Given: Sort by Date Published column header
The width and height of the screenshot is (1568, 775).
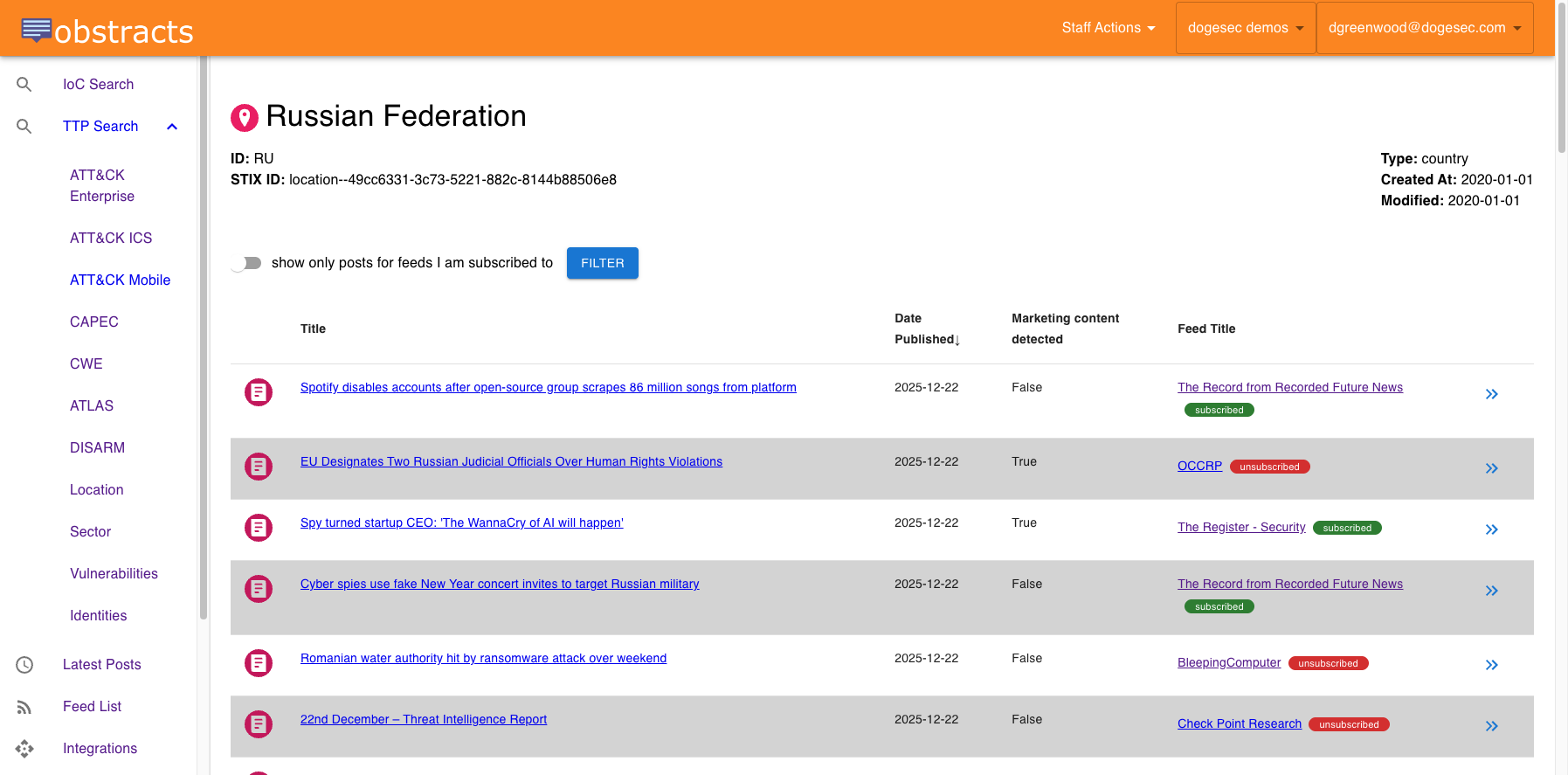Looking at the screenshot, I should click(926, 329).
